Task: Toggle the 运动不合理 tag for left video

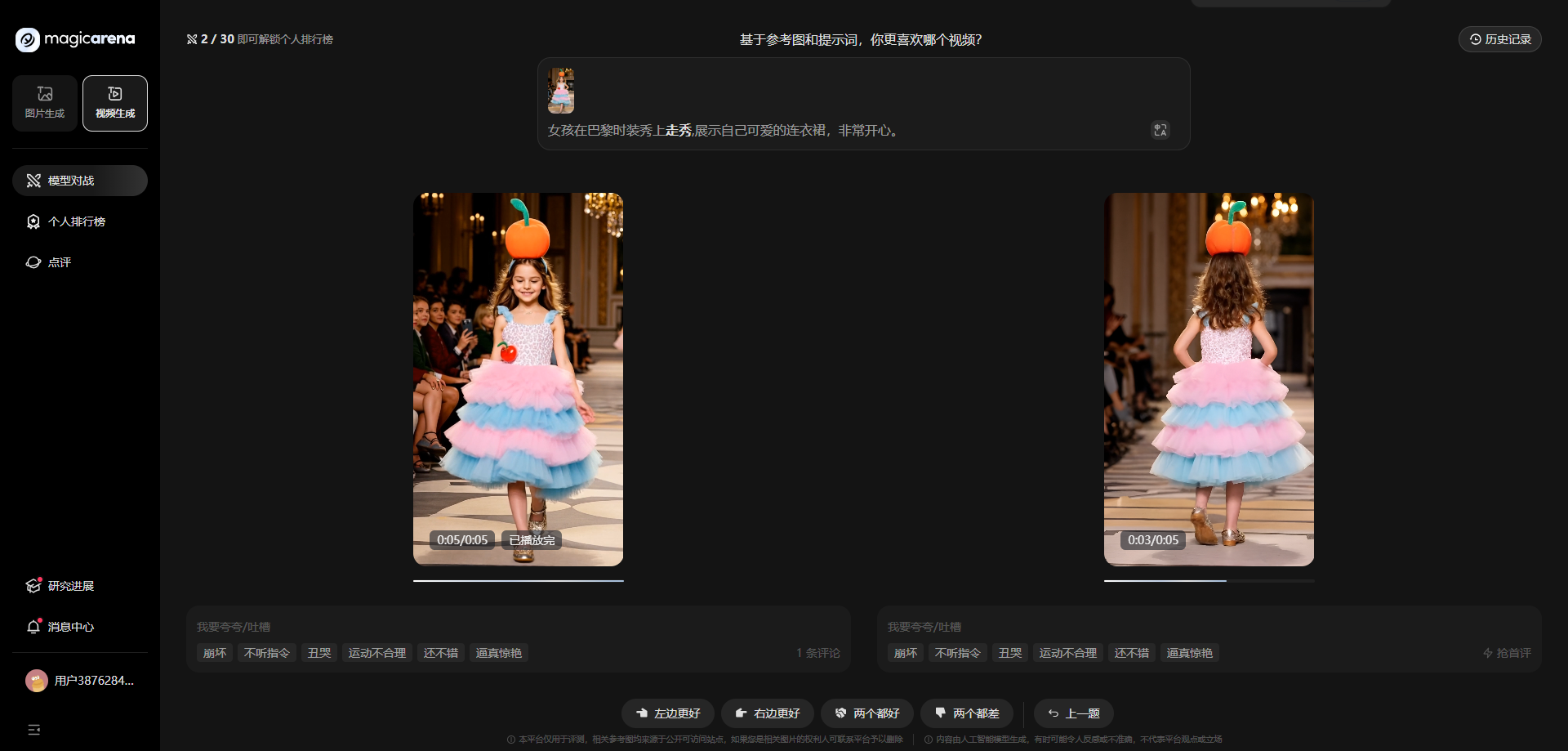Action: [376, 653]
